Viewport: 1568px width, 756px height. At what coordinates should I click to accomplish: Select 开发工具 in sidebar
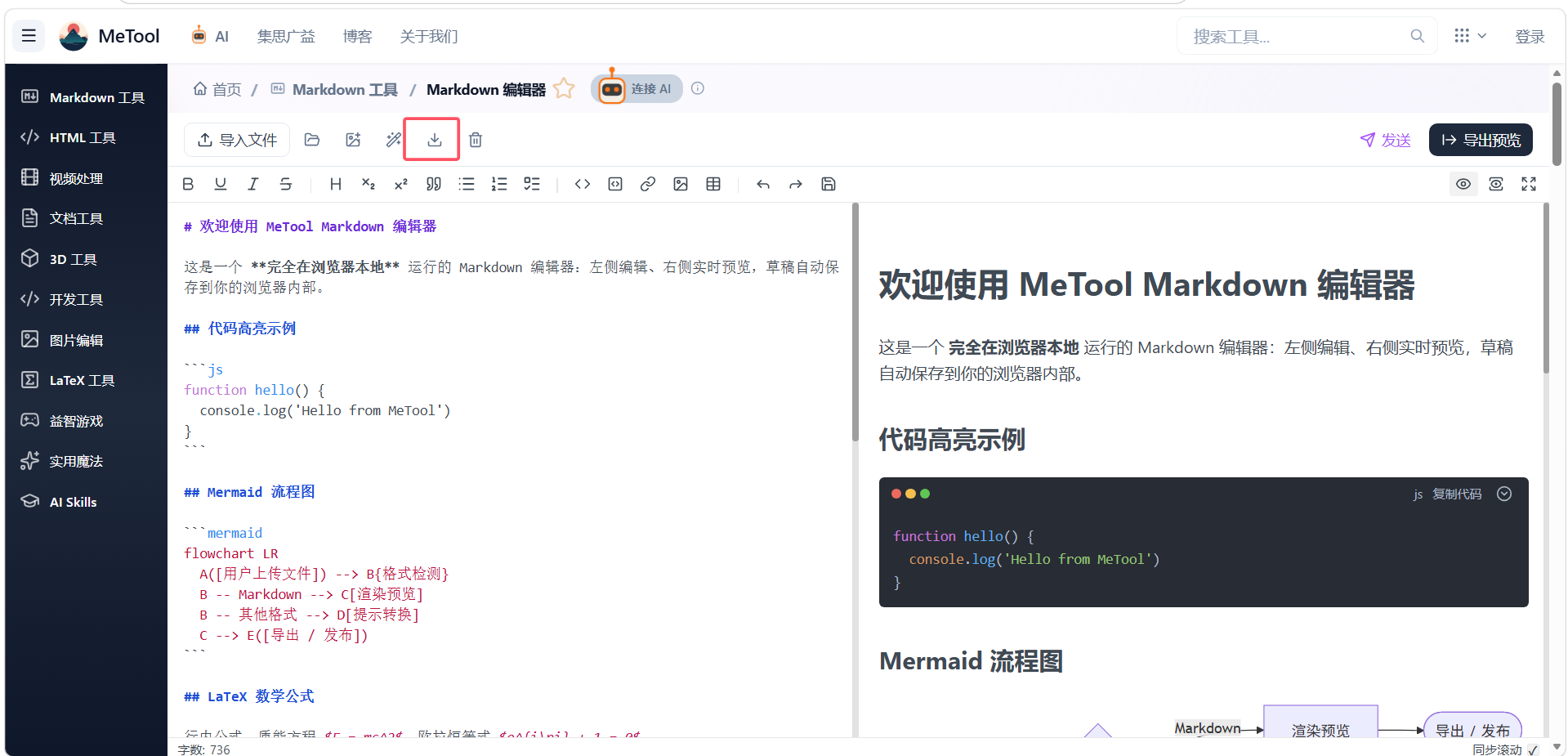(x=86, y=299)
